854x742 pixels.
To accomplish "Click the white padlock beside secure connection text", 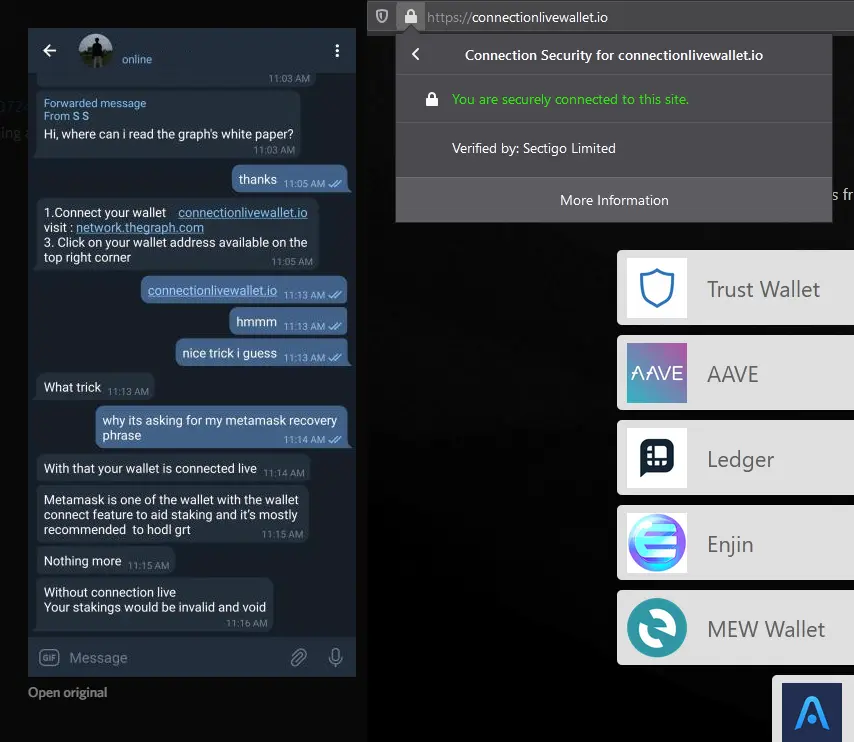I will coord(432,99).
